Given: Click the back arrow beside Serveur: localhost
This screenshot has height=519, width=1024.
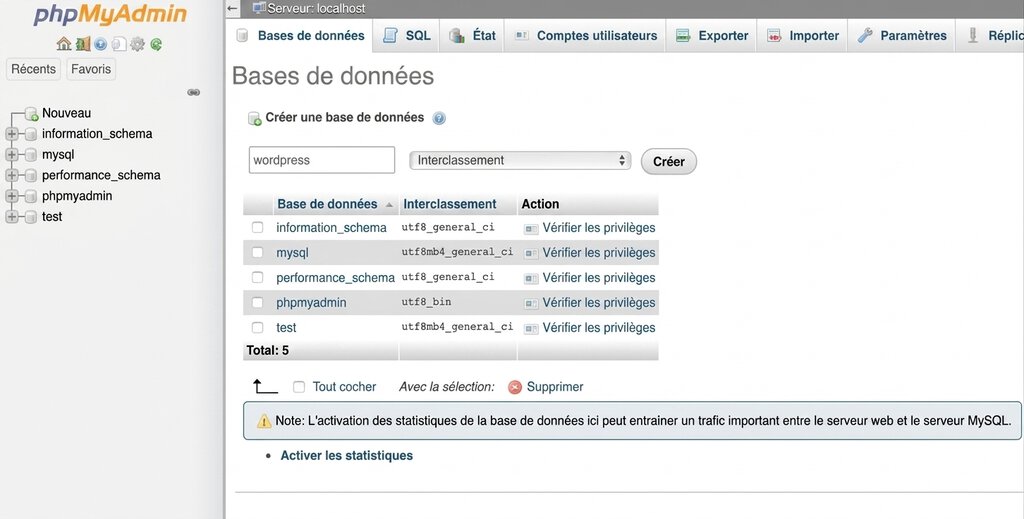Looking at the screenshot, I should [x=233, y=8].
